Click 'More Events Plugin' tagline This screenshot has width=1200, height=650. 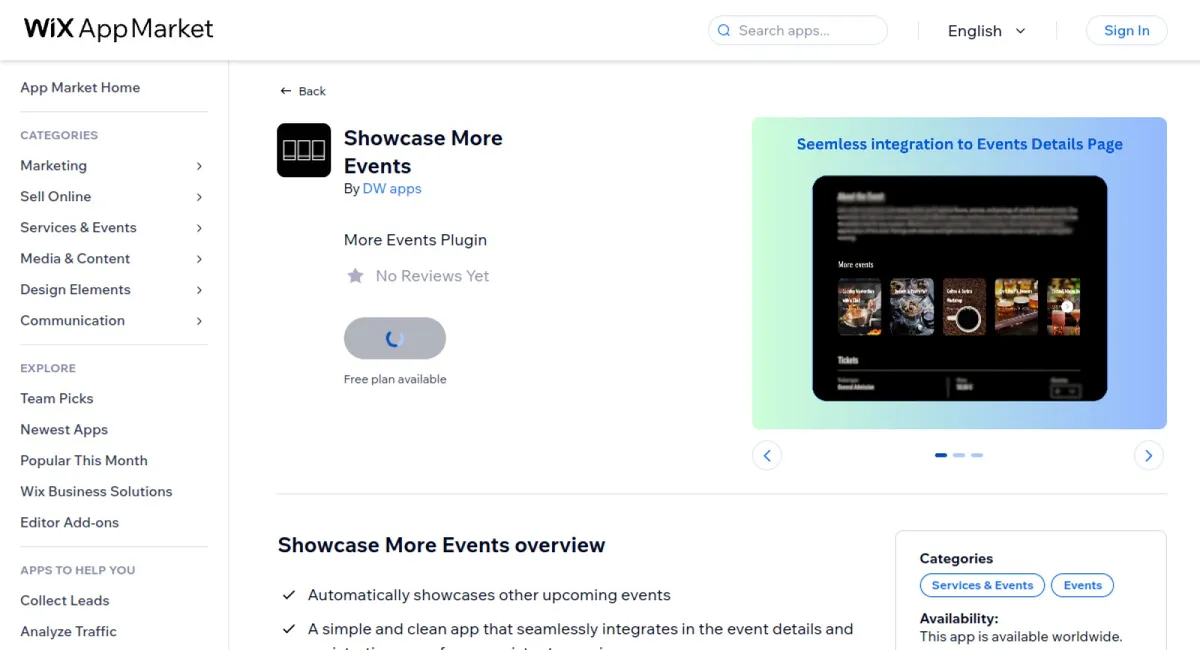coord(415,240)
